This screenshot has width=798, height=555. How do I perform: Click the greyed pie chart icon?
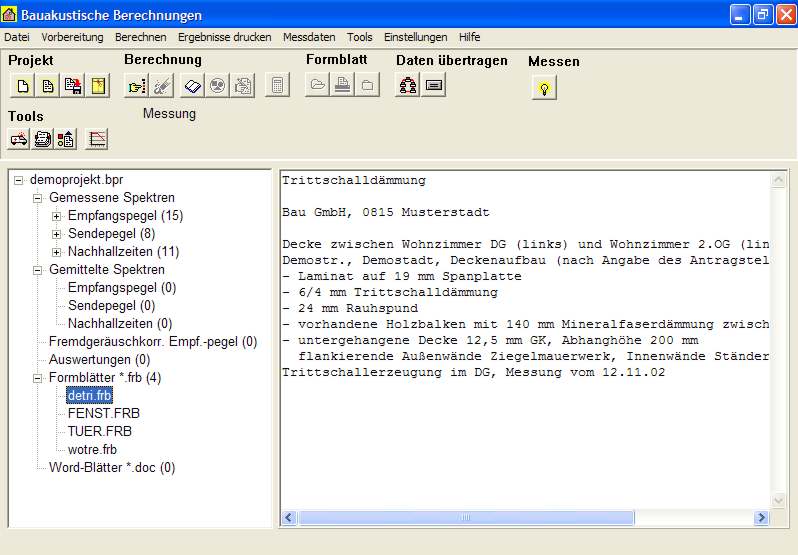click(x=217, y=85)
